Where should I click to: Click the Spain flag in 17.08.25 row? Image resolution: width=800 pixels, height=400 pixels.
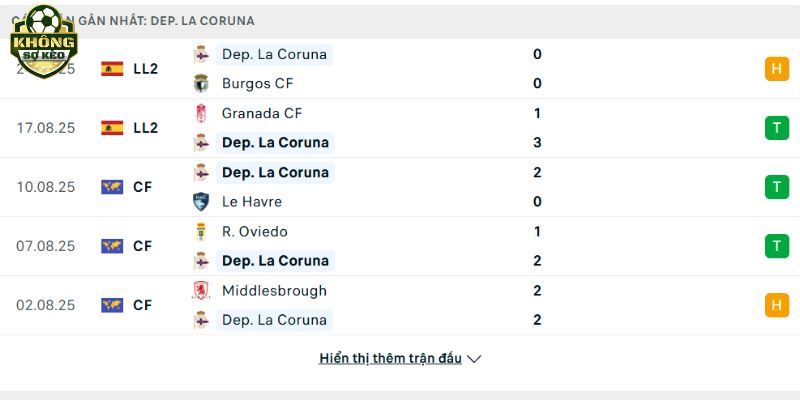pyautogui.click(x=112, y=128)
